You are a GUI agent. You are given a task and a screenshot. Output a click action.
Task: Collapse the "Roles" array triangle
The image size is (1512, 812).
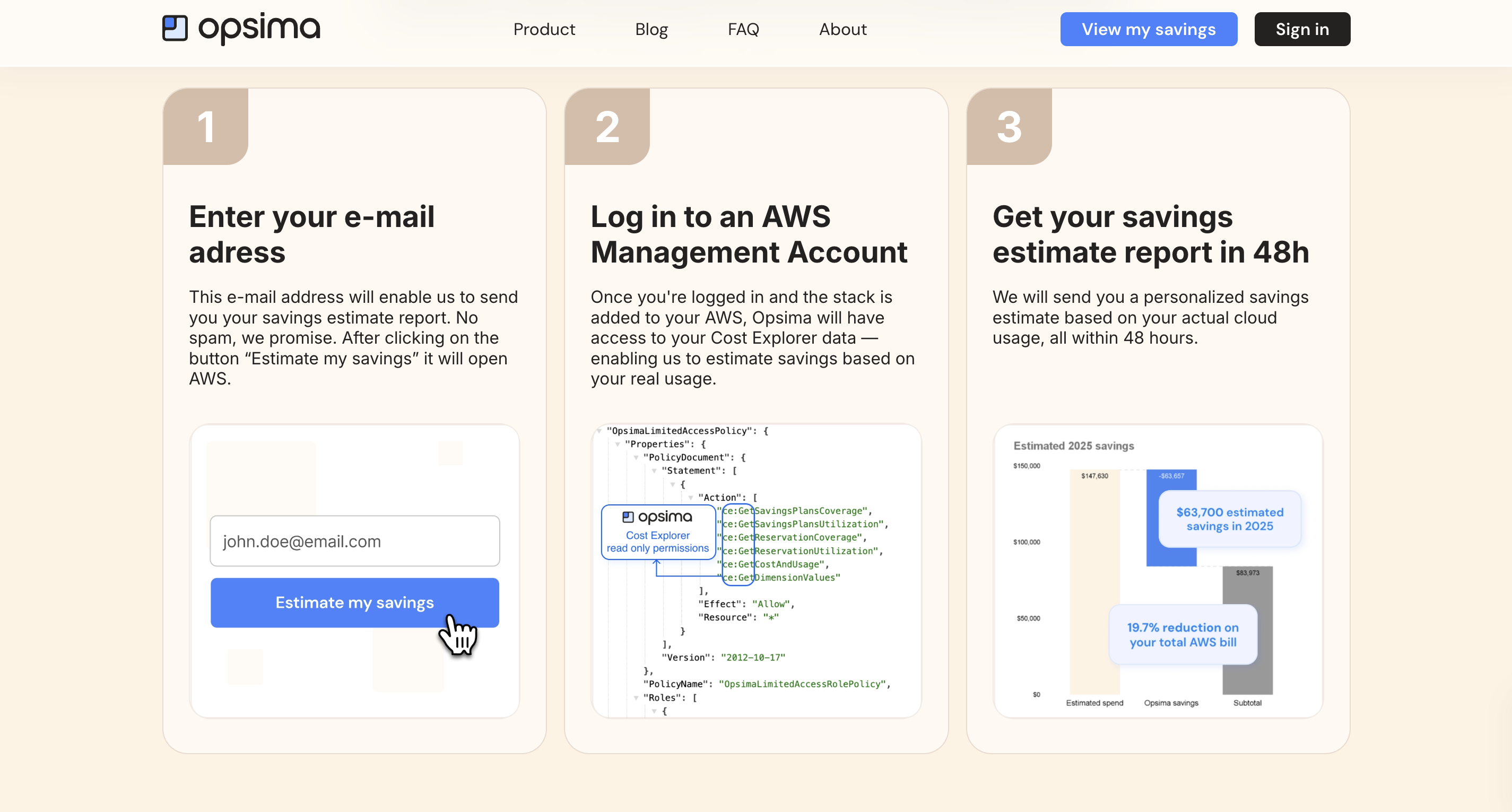pos(636,697)
